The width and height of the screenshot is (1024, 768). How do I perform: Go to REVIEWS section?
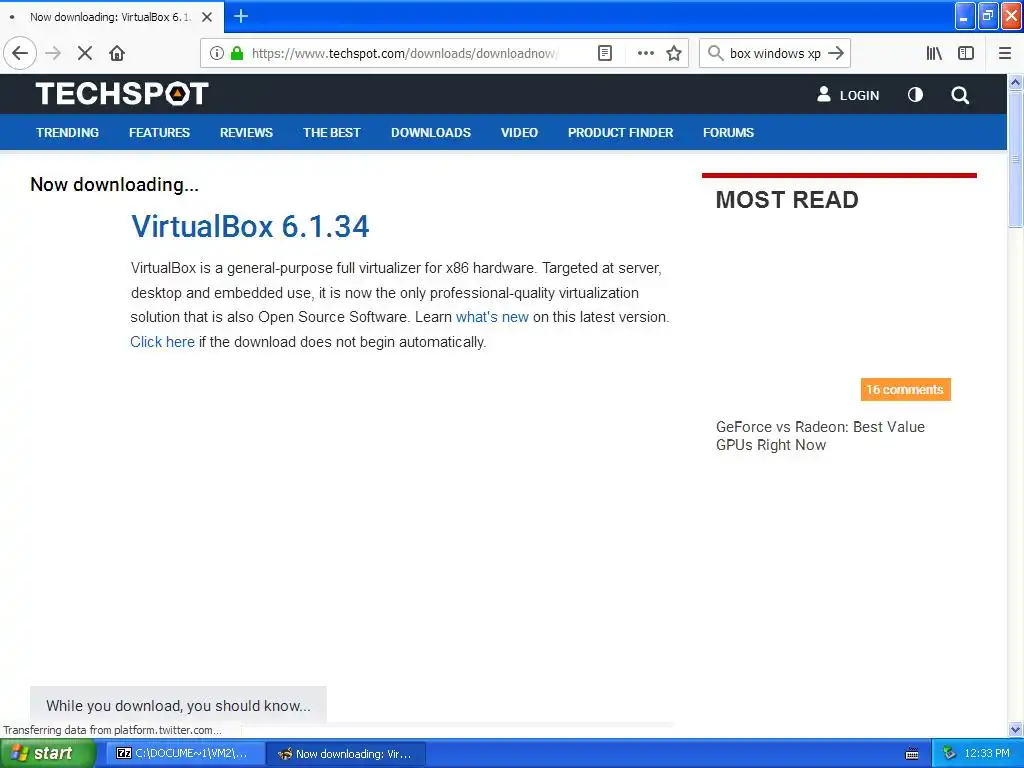point(246,133)
